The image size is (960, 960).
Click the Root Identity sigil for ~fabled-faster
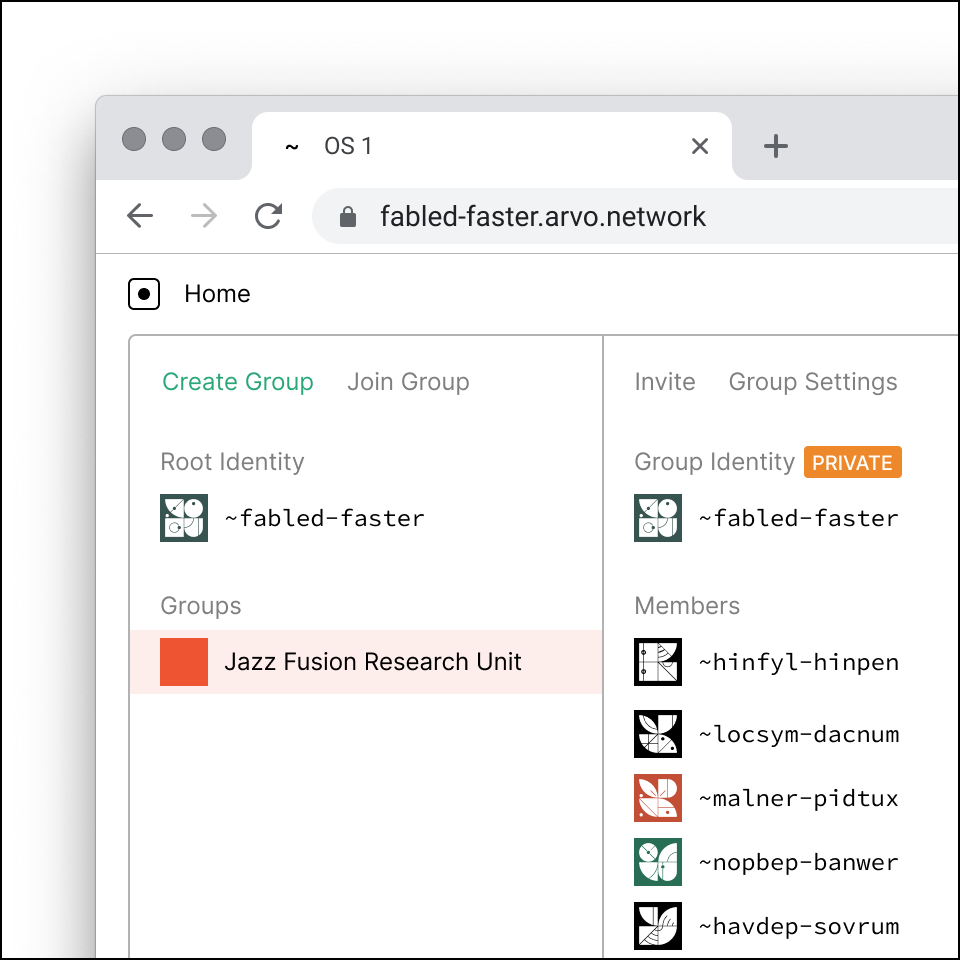tap(184, 518)
